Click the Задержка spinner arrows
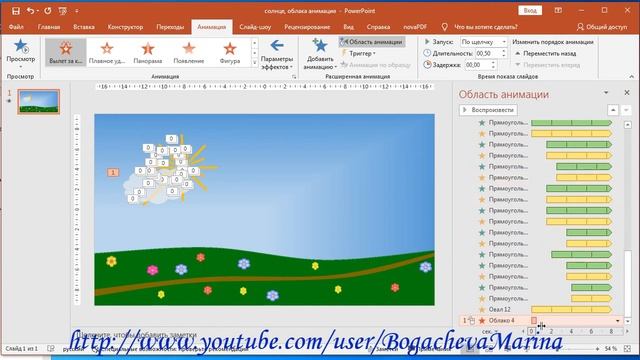The height and width of the screenshot is (360, 640). 493,64
